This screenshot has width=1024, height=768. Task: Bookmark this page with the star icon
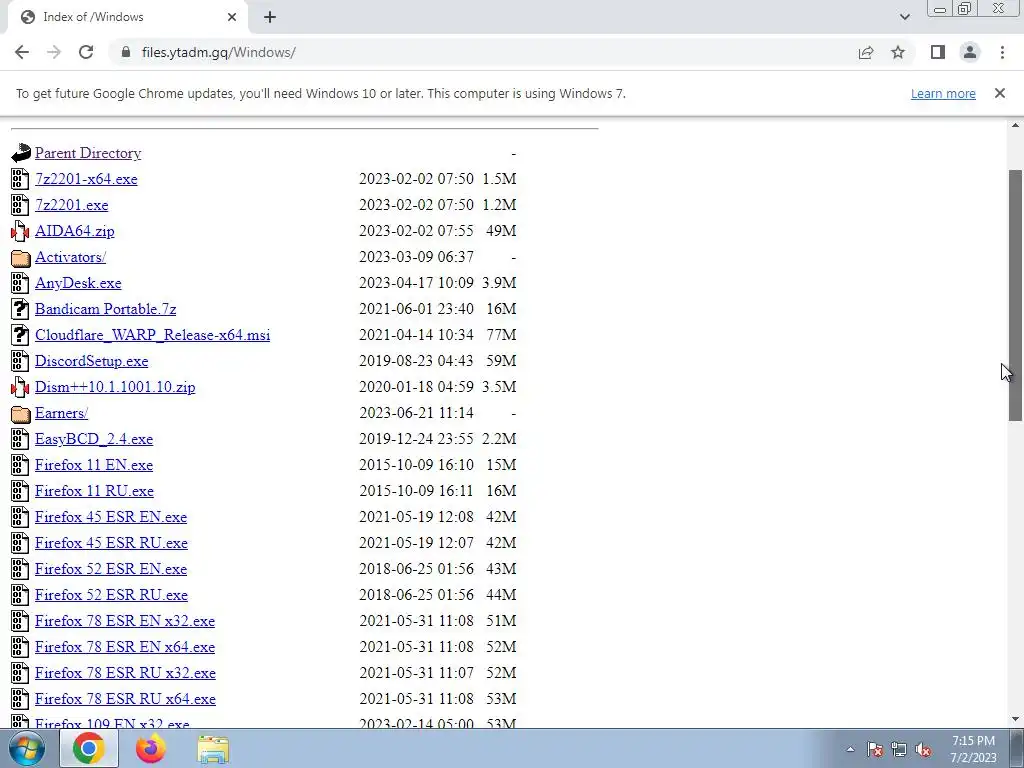898,52
